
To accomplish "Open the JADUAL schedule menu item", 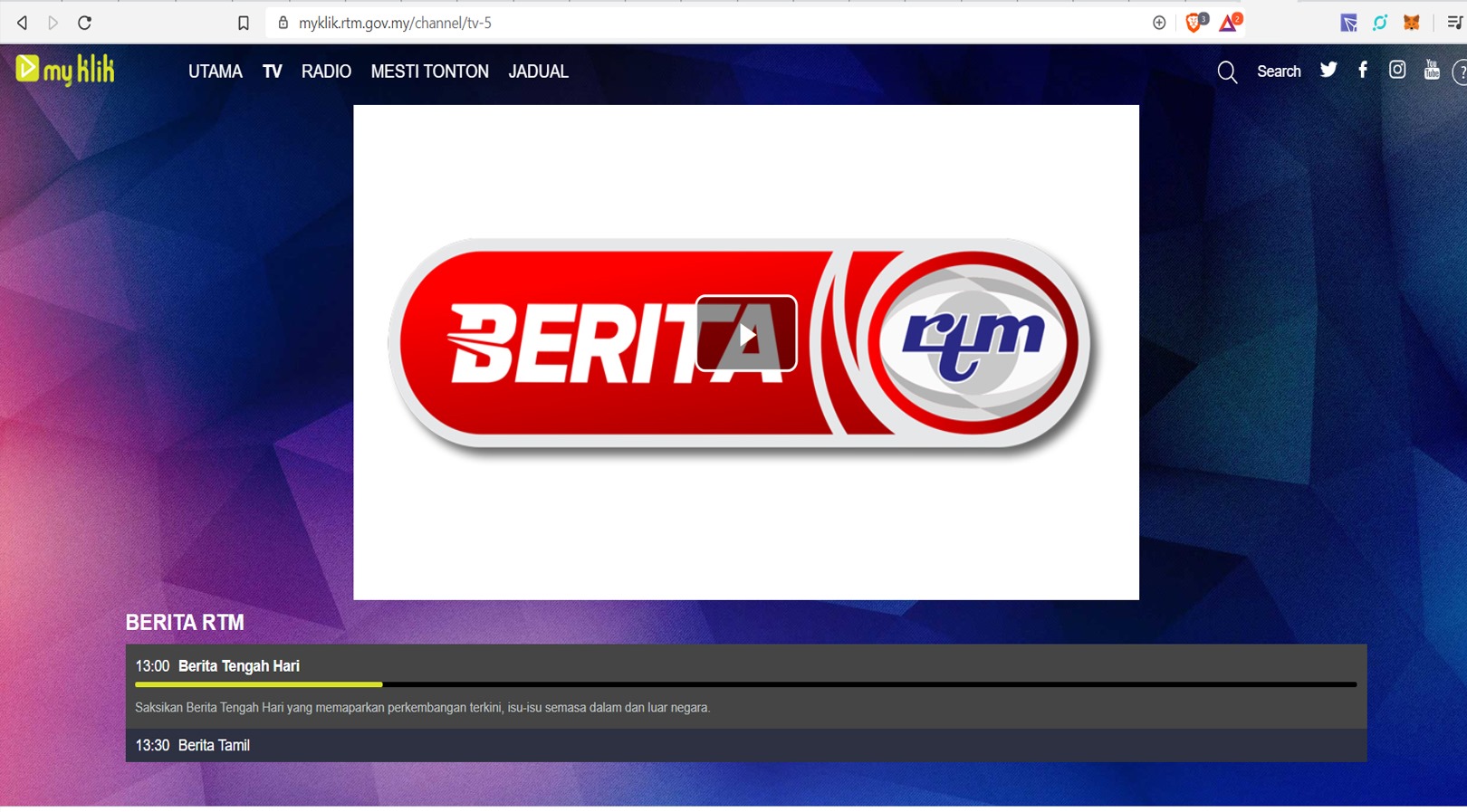I will [x=538, y=72].
